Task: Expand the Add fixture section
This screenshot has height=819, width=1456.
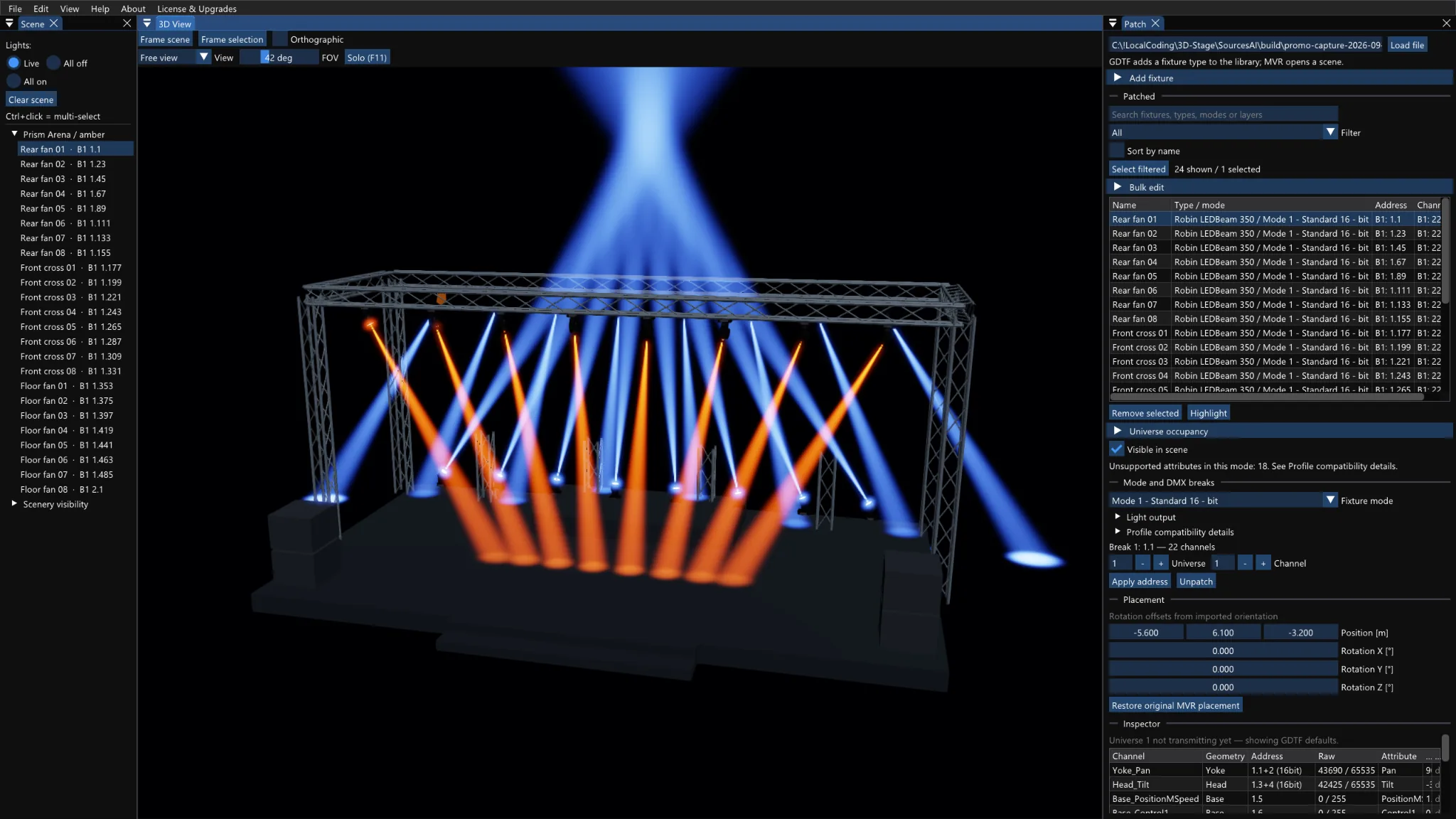Action: [x=1279, y=78]
